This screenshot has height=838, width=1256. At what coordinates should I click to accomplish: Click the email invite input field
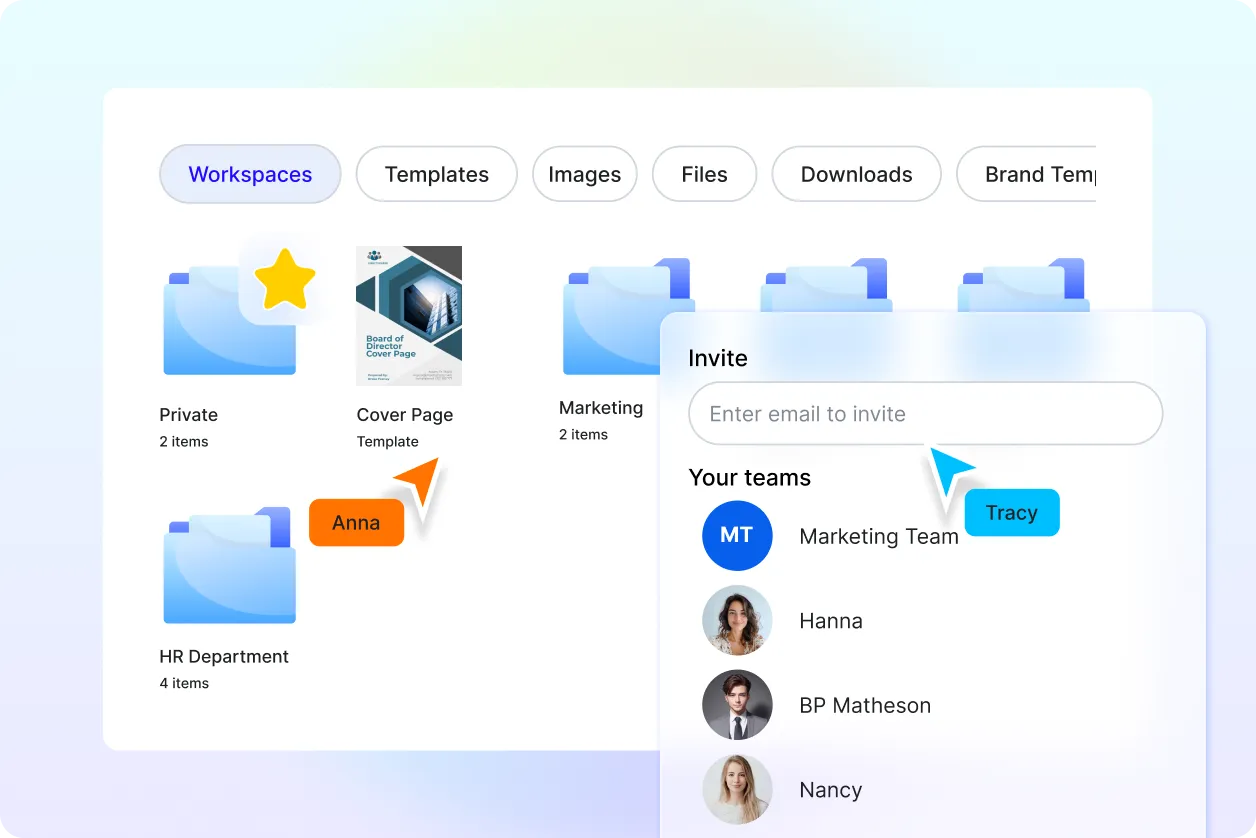click(x=924, y=414)
